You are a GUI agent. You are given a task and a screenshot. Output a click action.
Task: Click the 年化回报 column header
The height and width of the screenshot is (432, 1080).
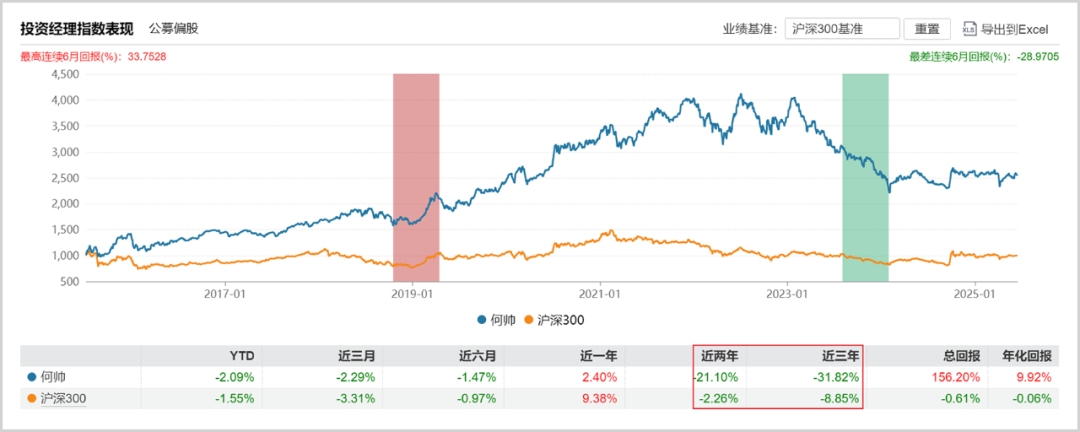(x=1030, y=356)
